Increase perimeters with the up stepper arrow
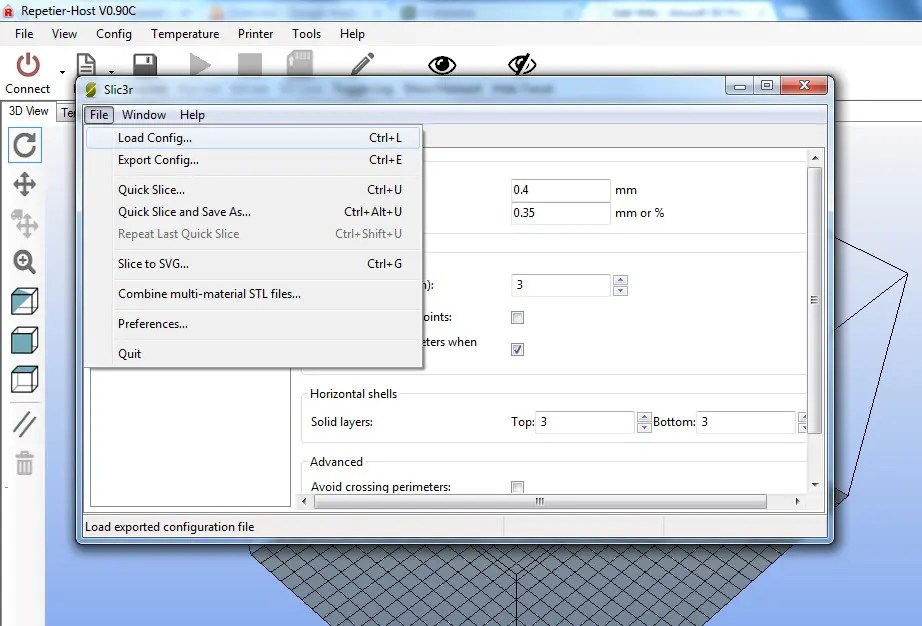This screenshot has height=626, width=922. click(620, 280)
